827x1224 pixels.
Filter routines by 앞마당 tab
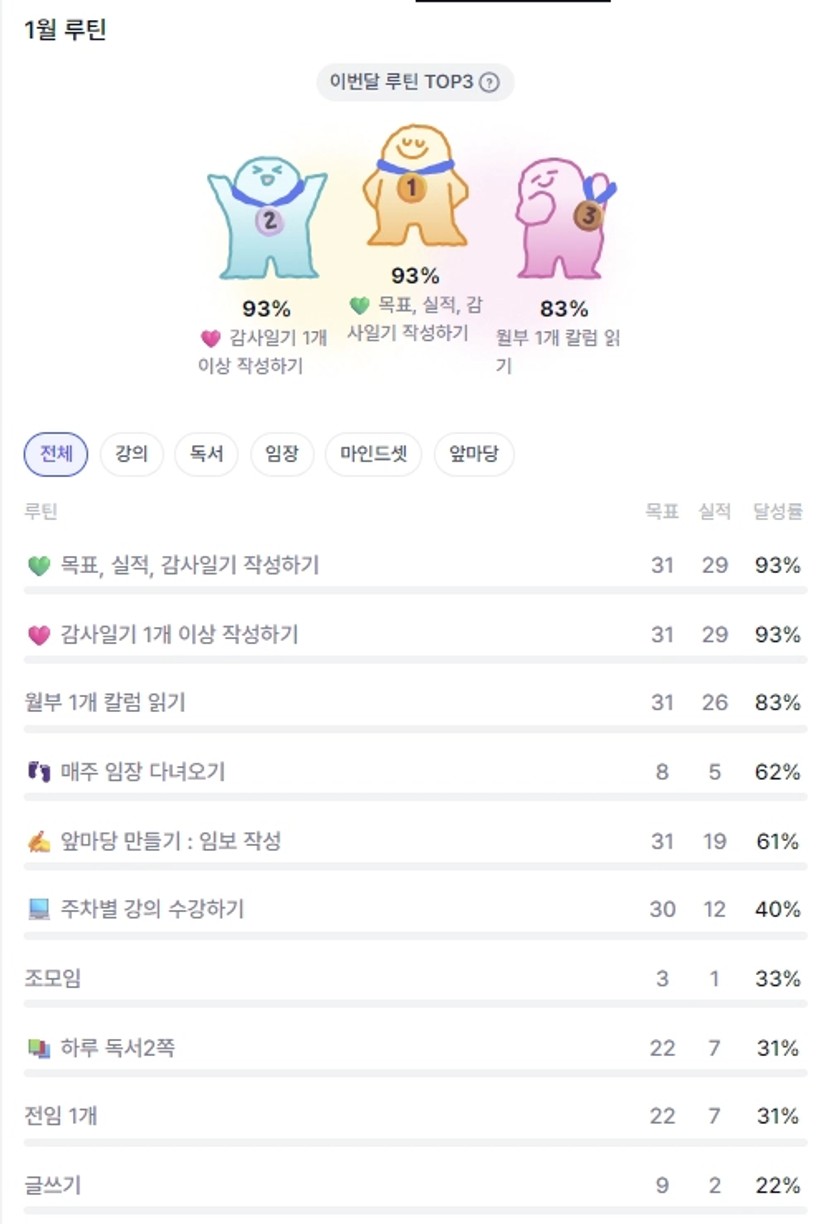(473, 455)
